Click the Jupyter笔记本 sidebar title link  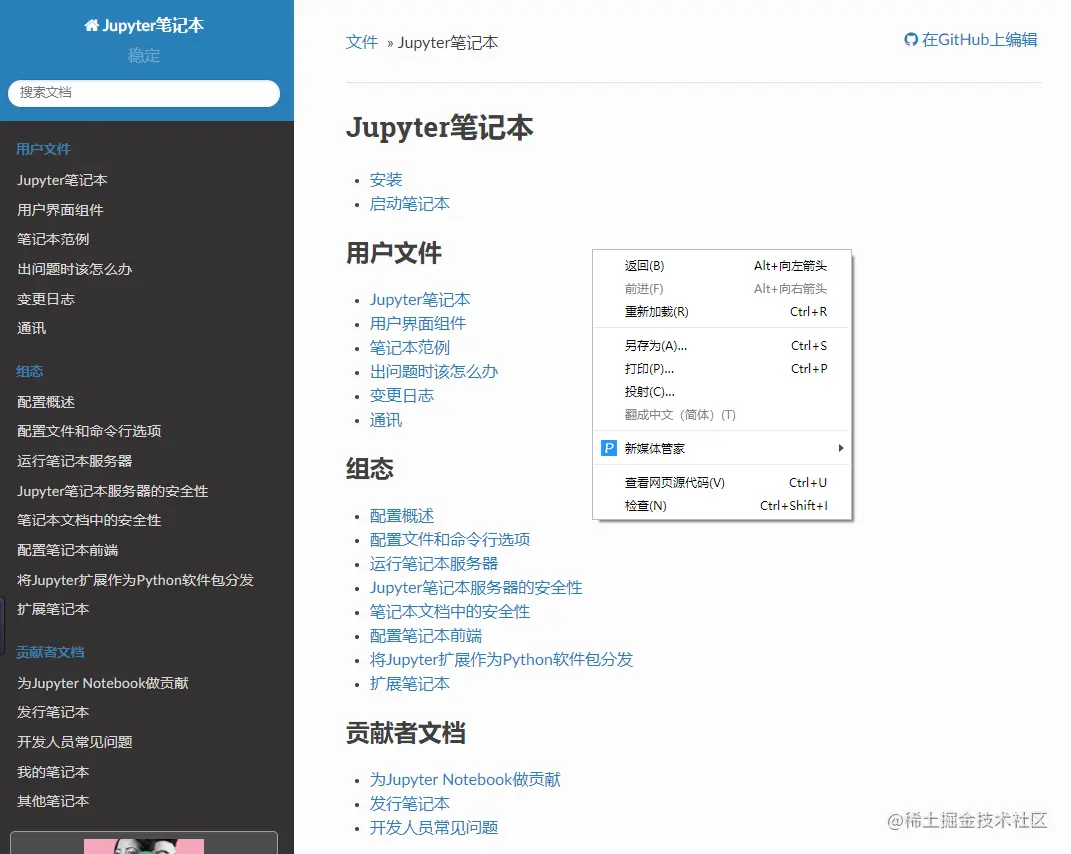coord(144,26)
